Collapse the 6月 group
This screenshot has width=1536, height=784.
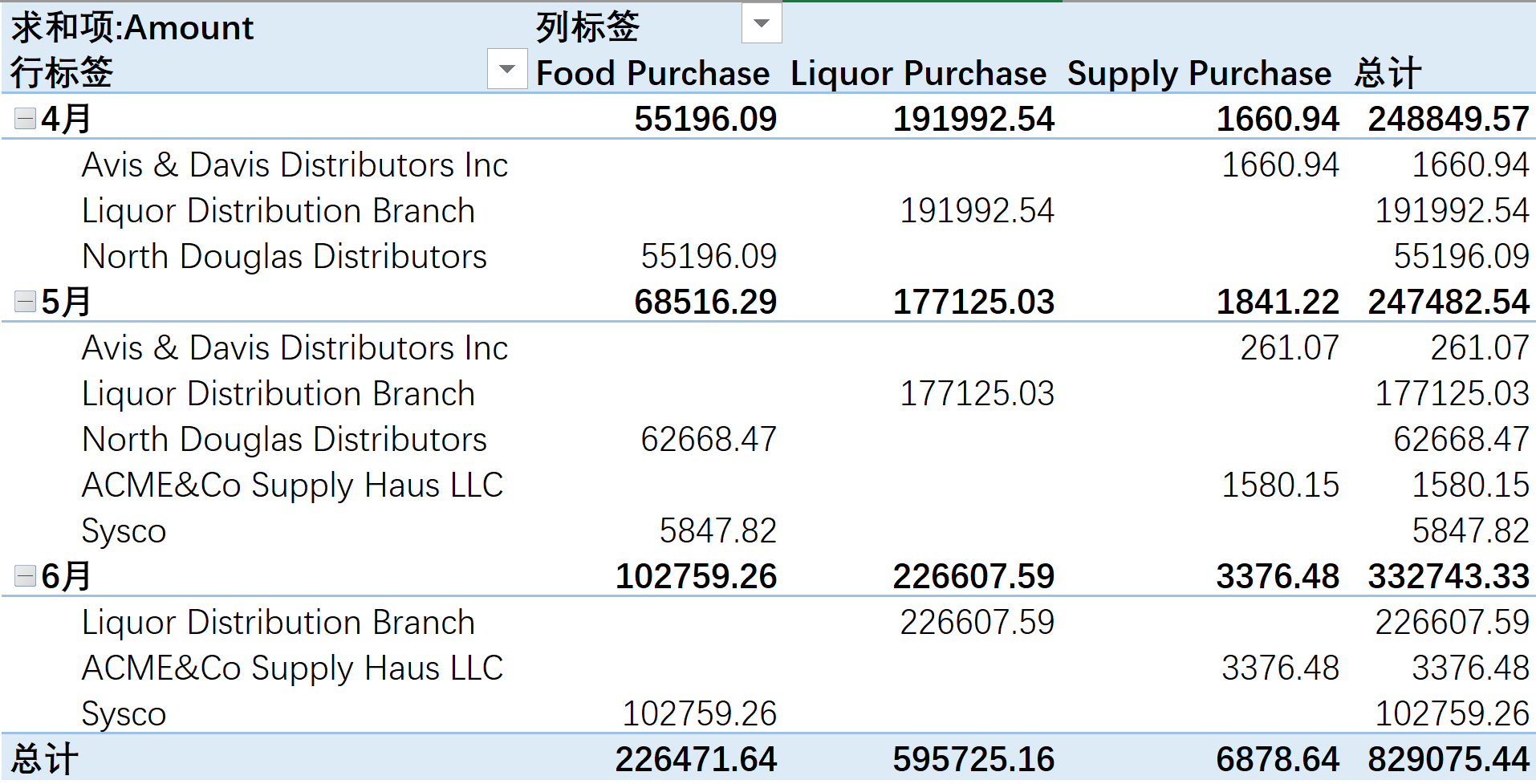click(25, 576)
